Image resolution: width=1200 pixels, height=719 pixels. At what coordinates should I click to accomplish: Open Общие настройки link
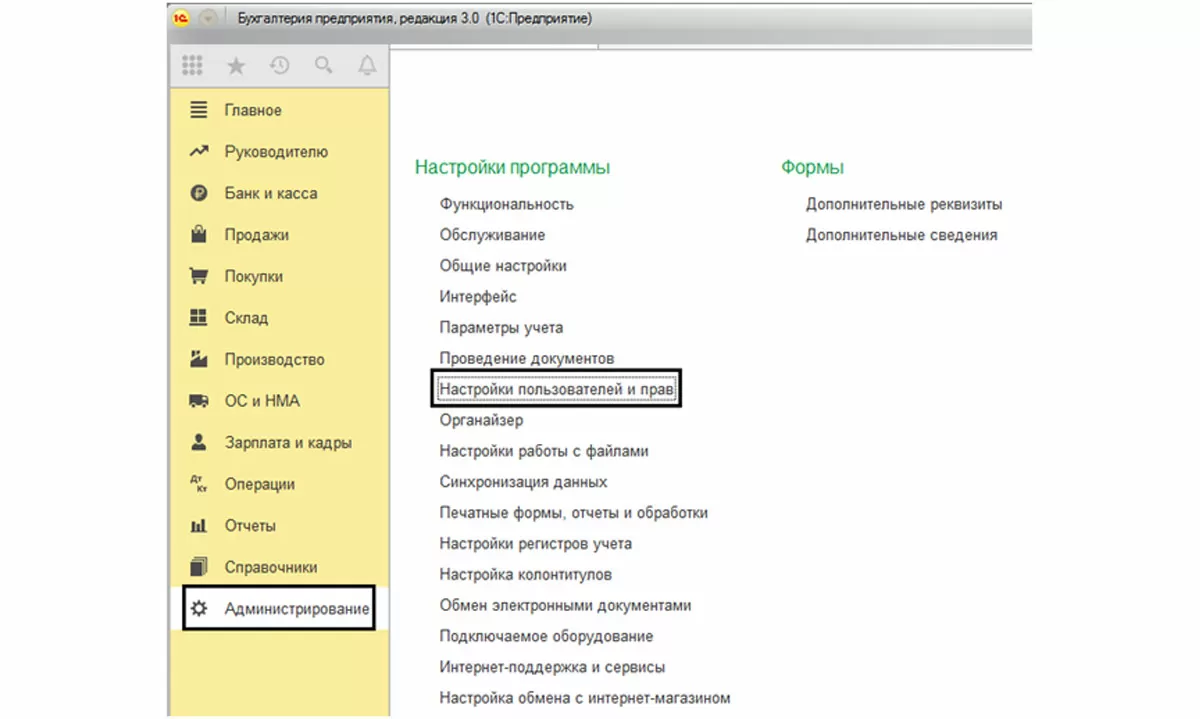tap(503, 266)
